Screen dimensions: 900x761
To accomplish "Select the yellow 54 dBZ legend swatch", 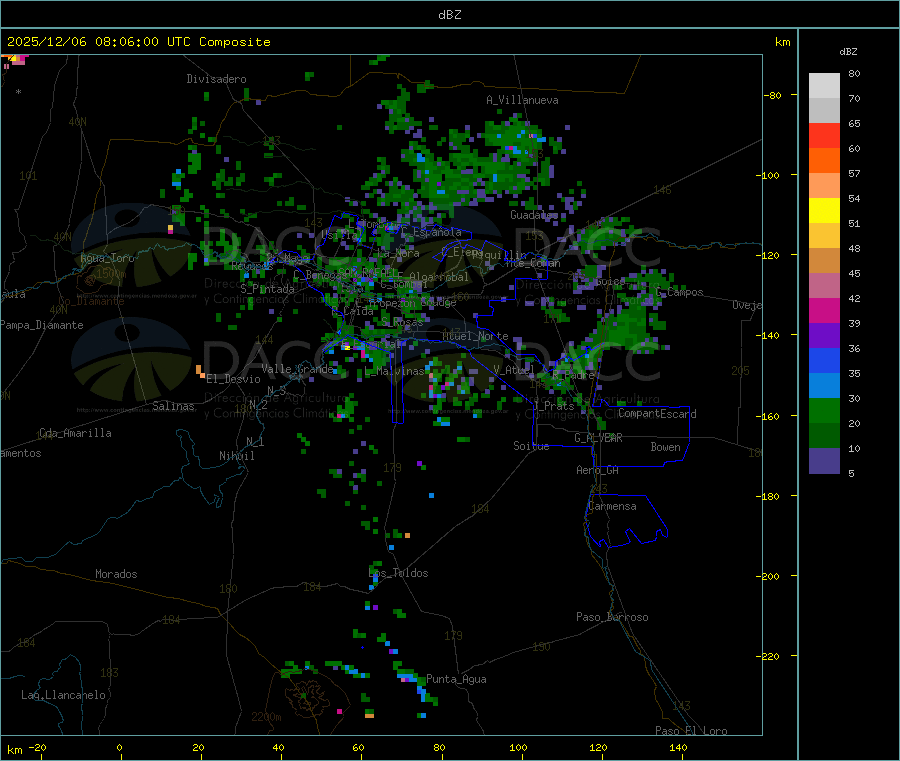I will [824, 211].
